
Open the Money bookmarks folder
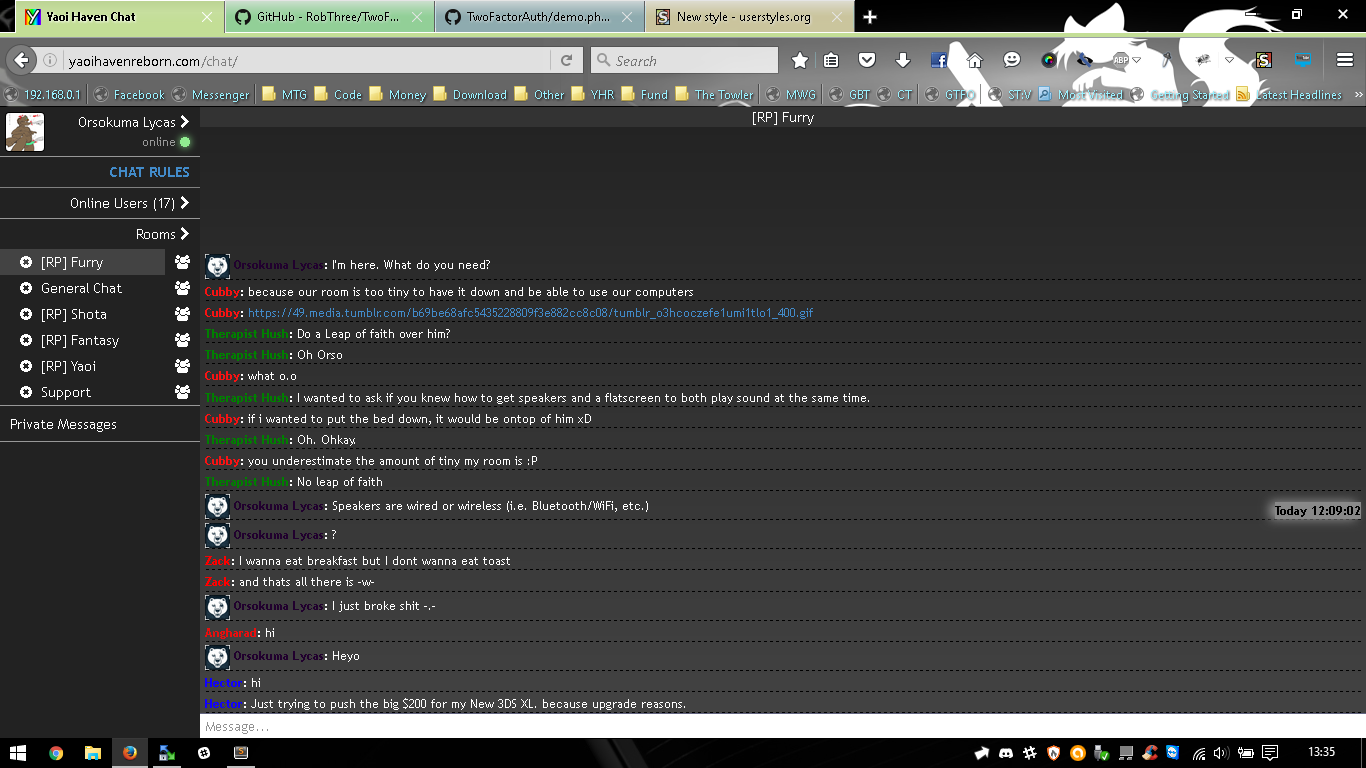click(x=397, y=94)
